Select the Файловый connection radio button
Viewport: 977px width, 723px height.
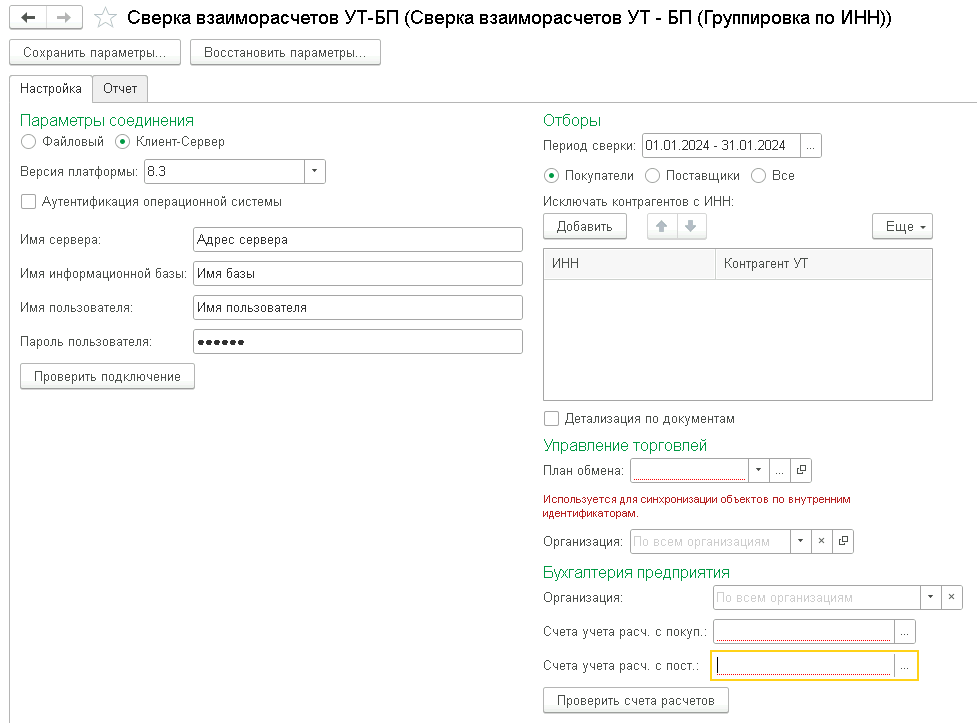(28, 142)
